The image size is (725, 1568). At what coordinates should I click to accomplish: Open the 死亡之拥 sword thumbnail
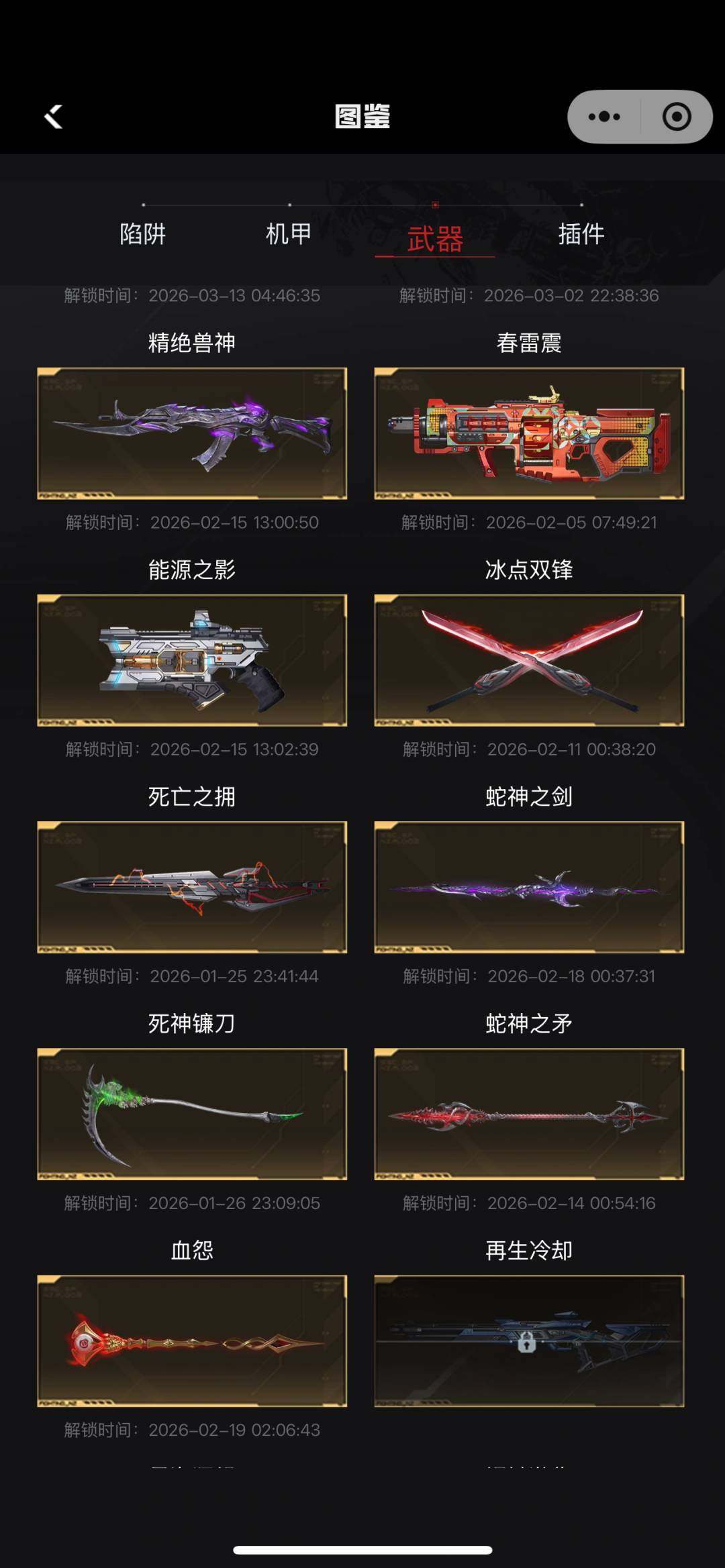click(x=192, y=887)
